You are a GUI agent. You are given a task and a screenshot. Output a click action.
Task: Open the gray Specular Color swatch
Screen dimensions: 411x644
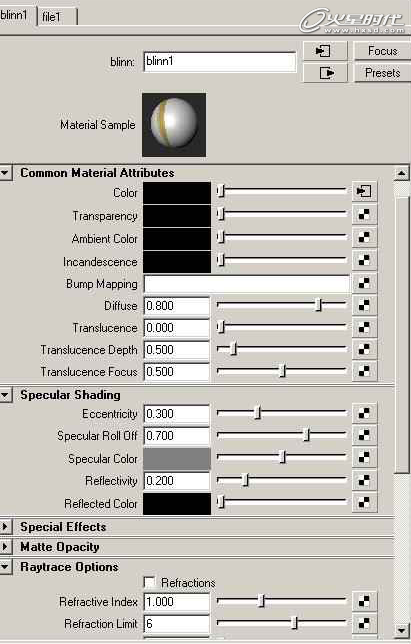[177, 459]
